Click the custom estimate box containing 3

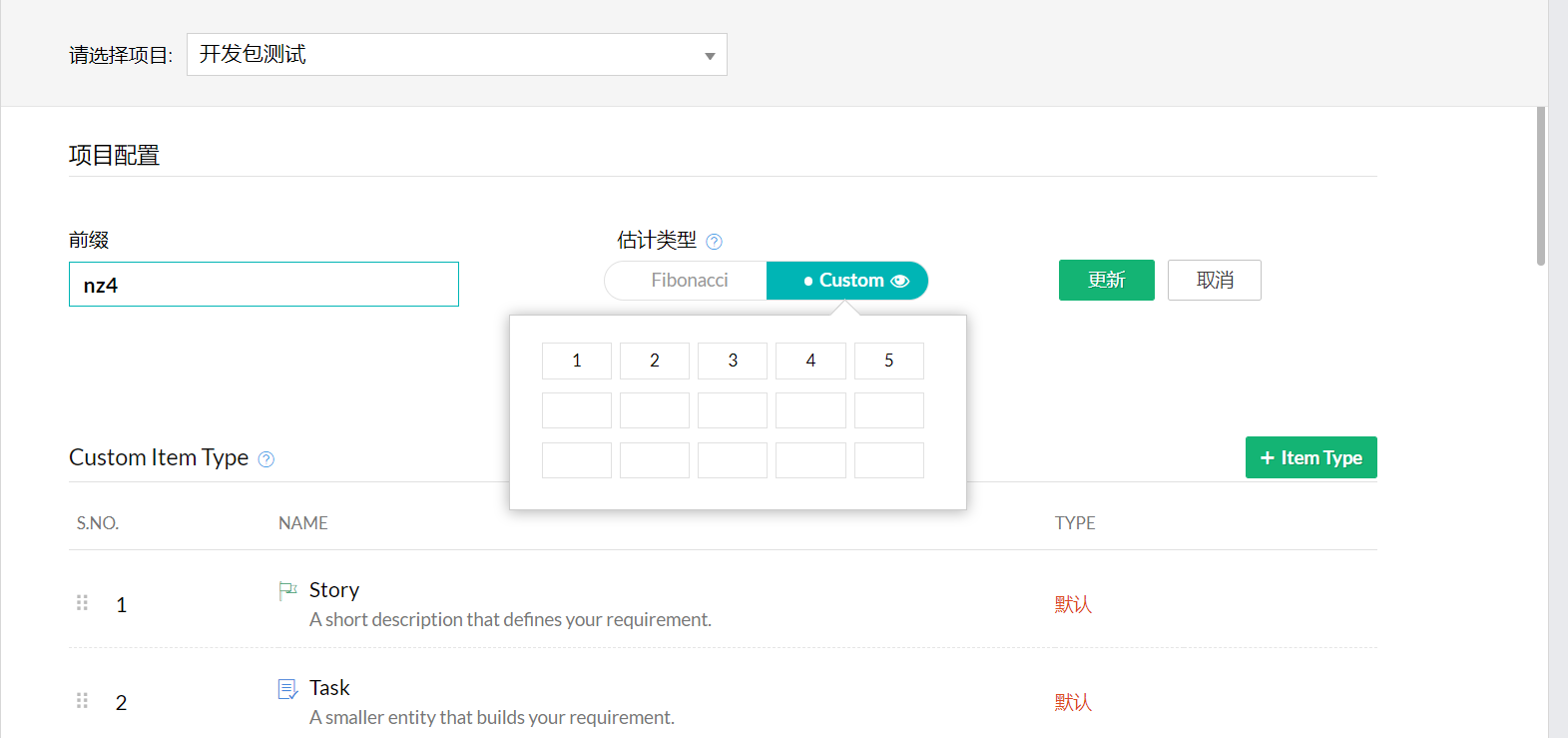(x=733, y=361)
